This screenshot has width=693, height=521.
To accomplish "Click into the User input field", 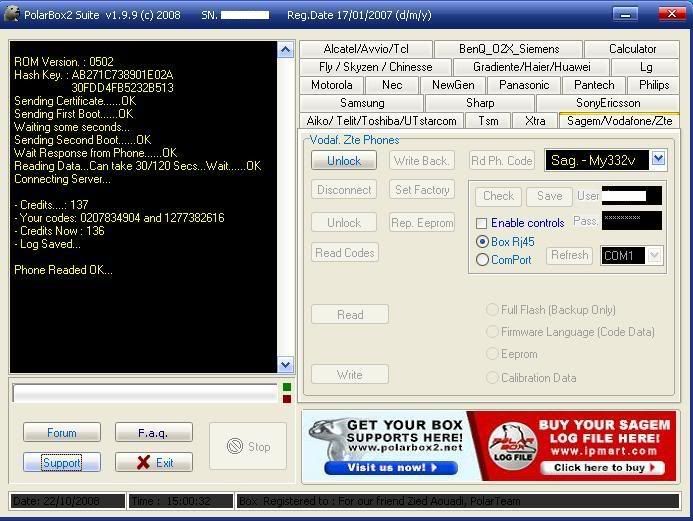I will (x=632, y=196).
